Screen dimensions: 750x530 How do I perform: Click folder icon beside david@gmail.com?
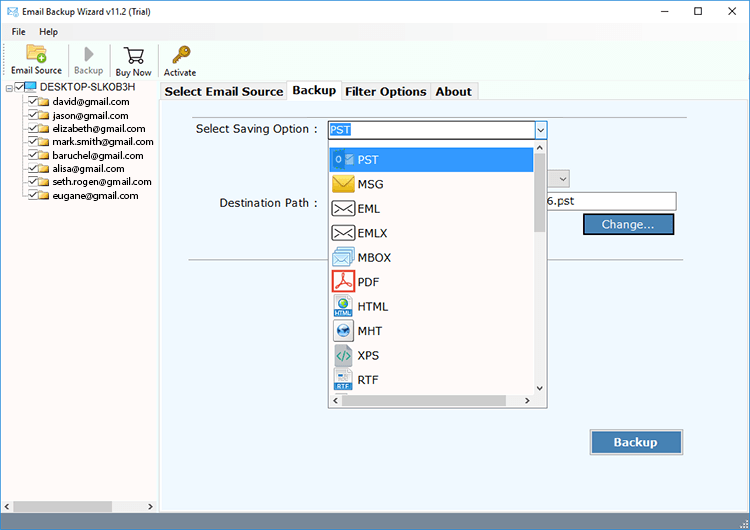pyautogui.click(x=44, y=102)
